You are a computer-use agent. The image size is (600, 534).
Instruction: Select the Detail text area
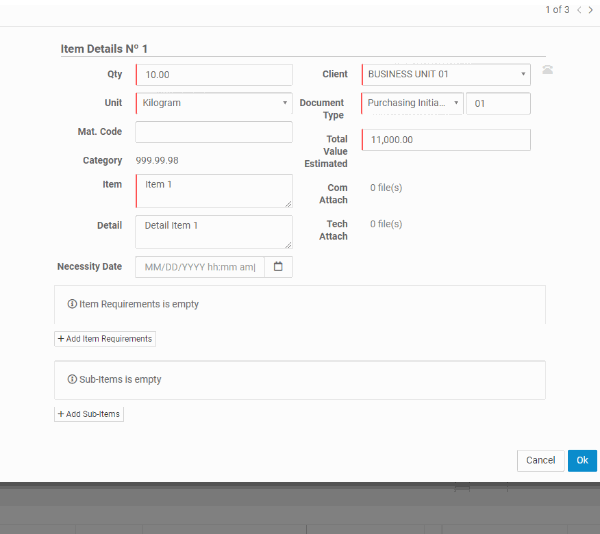(214, 232)
